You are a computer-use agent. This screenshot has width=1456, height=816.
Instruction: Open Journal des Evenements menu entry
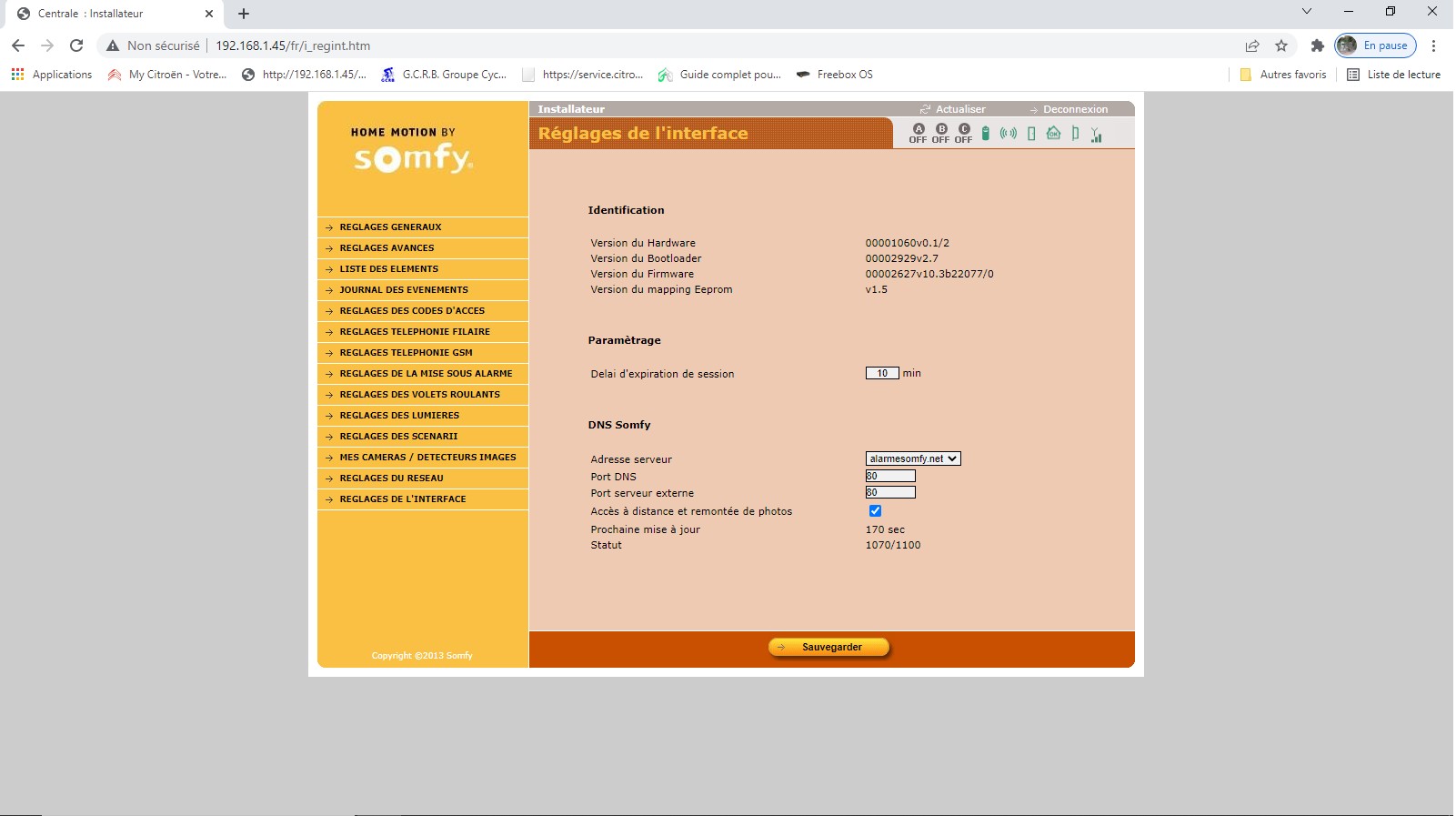pyautogui.click(x=403, y=290)
